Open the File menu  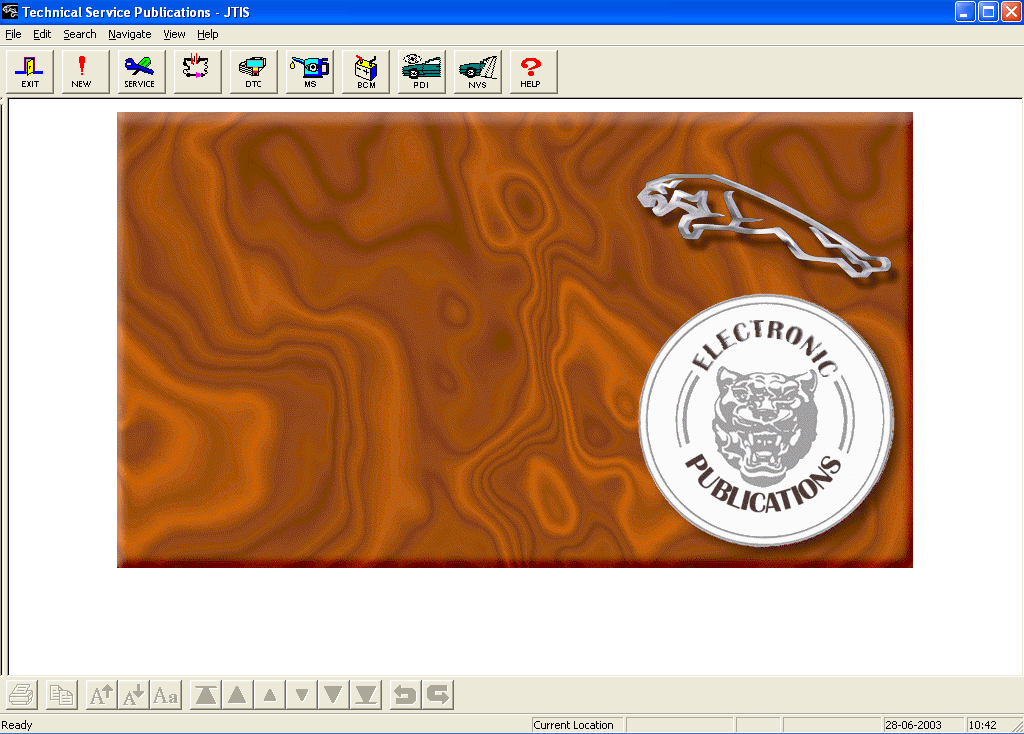point(13,34)
